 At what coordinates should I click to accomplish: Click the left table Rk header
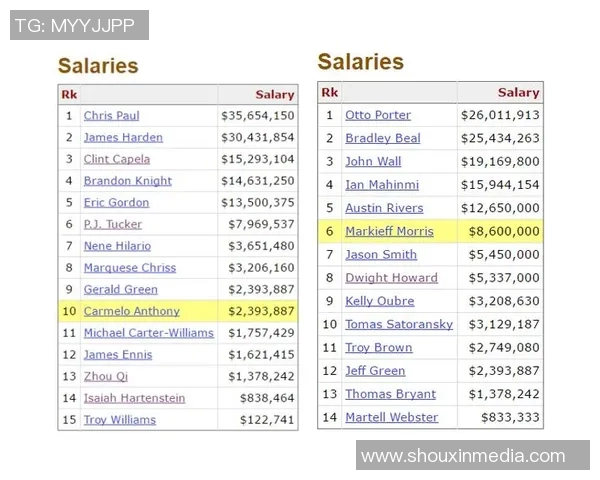[69, 95]
